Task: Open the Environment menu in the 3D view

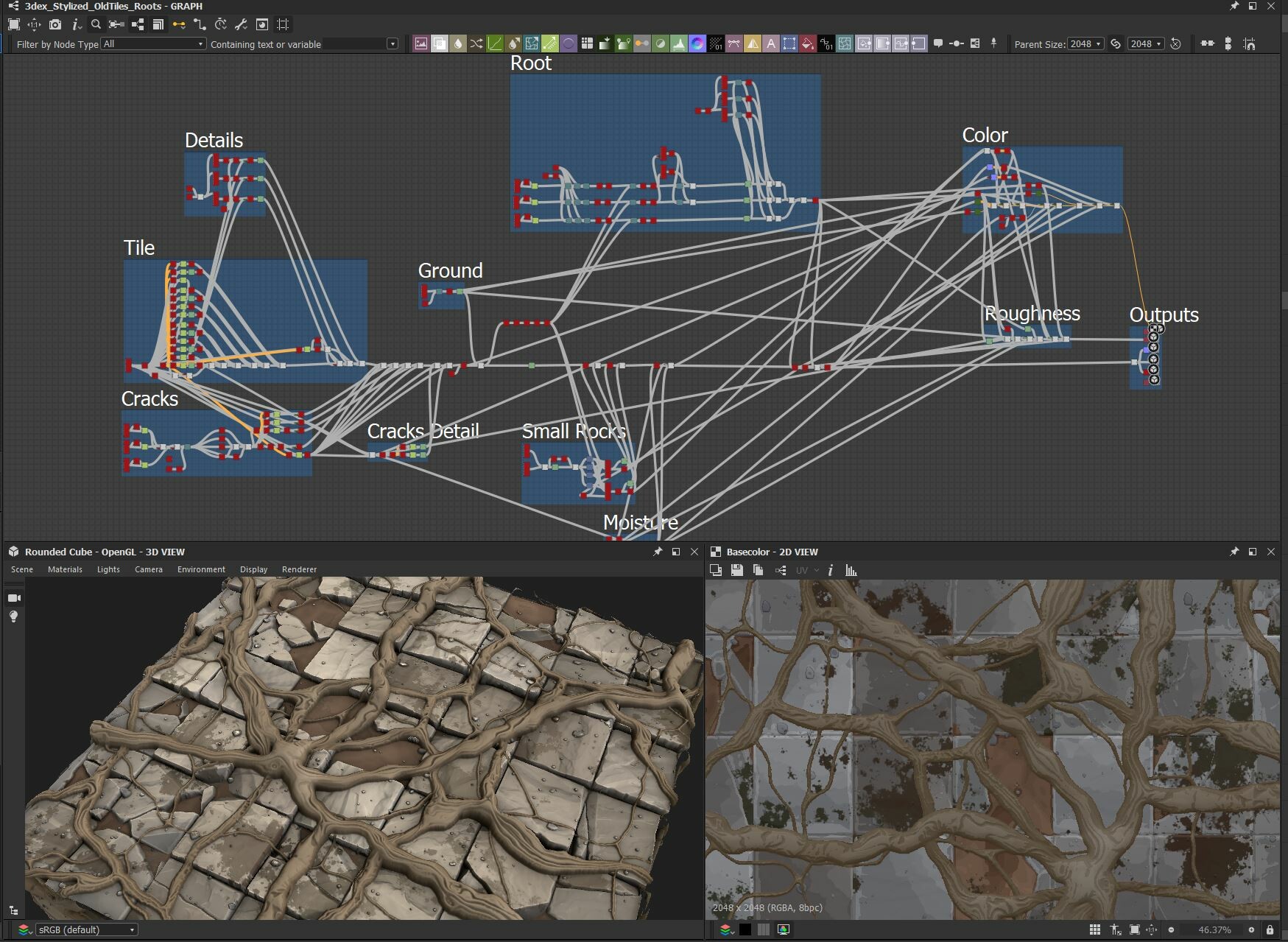Action: (201, 569)
